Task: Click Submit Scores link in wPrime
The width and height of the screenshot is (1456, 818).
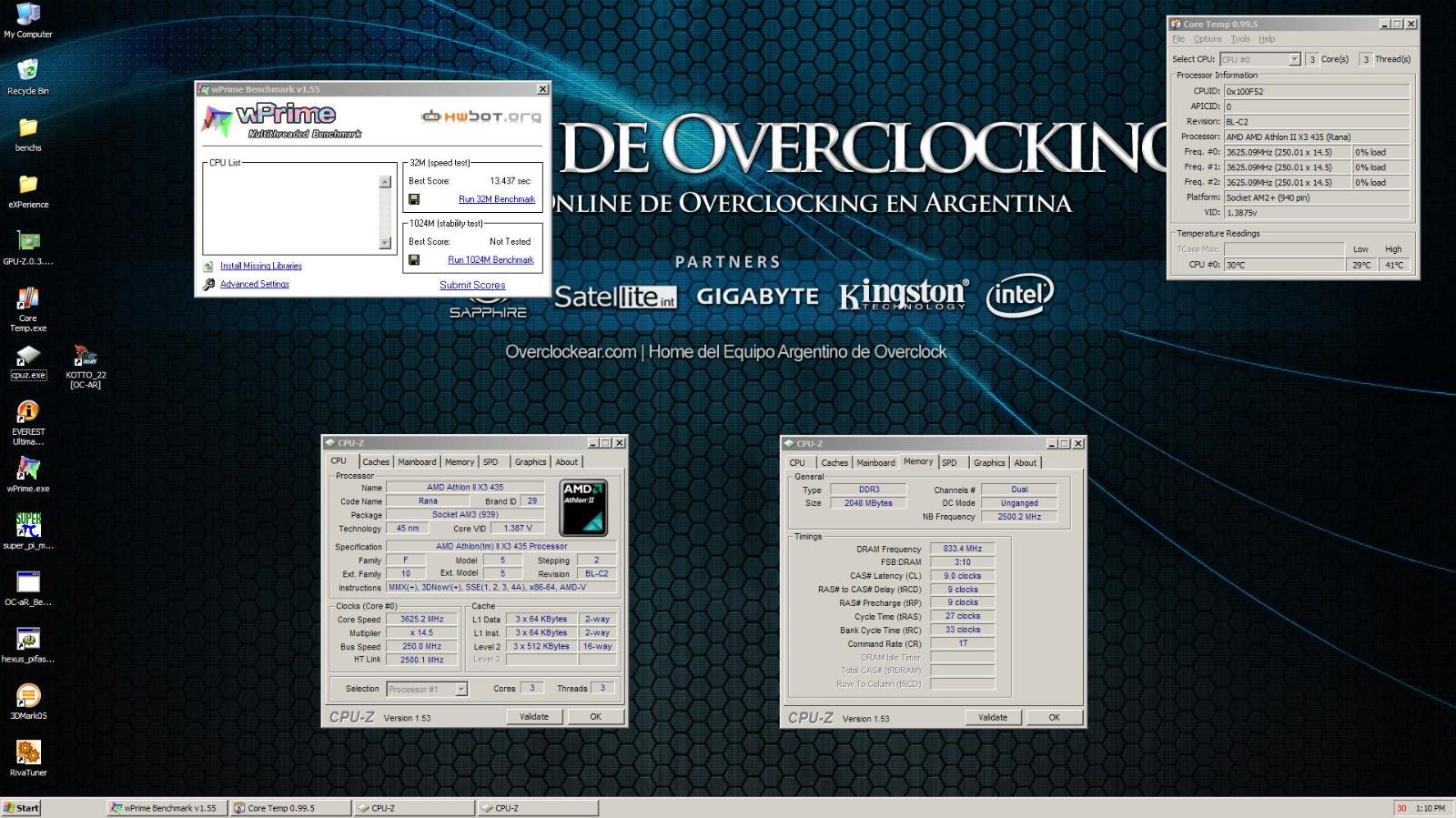Action: pos(472,285)
